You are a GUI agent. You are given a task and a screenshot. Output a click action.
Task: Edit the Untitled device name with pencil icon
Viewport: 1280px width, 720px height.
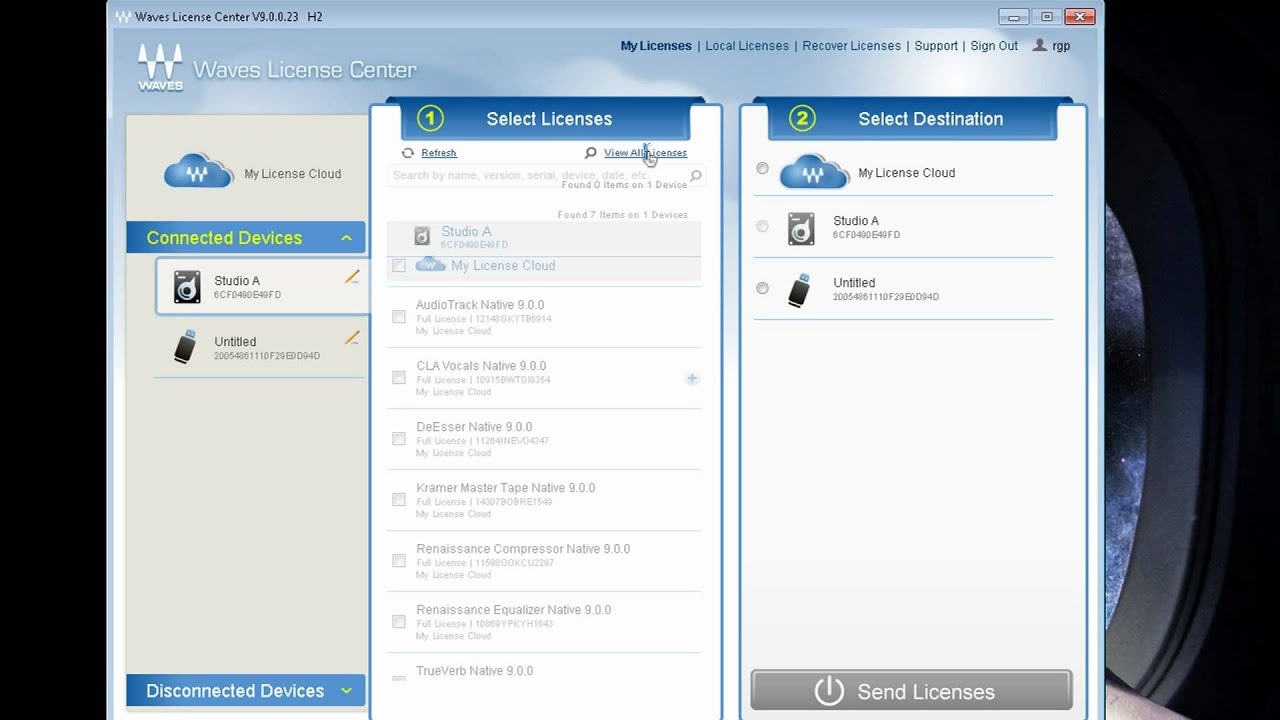(x=352, y=338)
